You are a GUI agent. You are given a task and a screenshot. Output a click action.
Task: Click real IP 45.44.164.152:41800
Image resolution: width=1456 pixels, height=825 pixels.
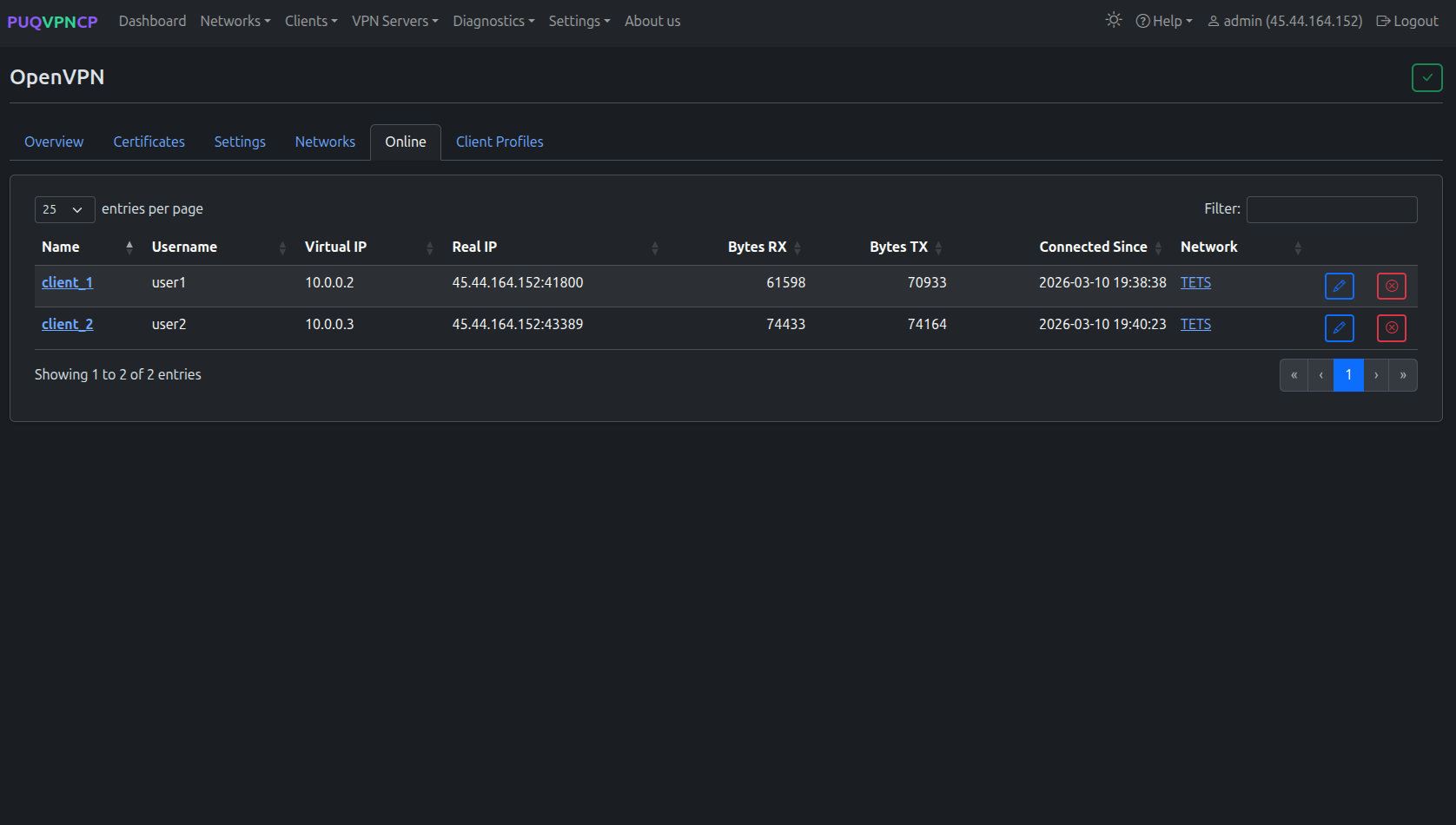[518, 282]
